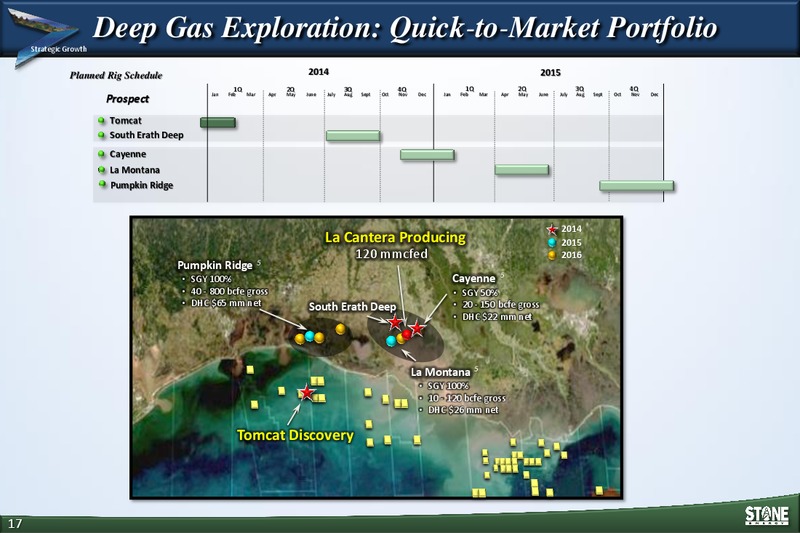Click the slide number 17
Image resolution: width=800 pixels, height=533 pixels.
pos(15,523)
